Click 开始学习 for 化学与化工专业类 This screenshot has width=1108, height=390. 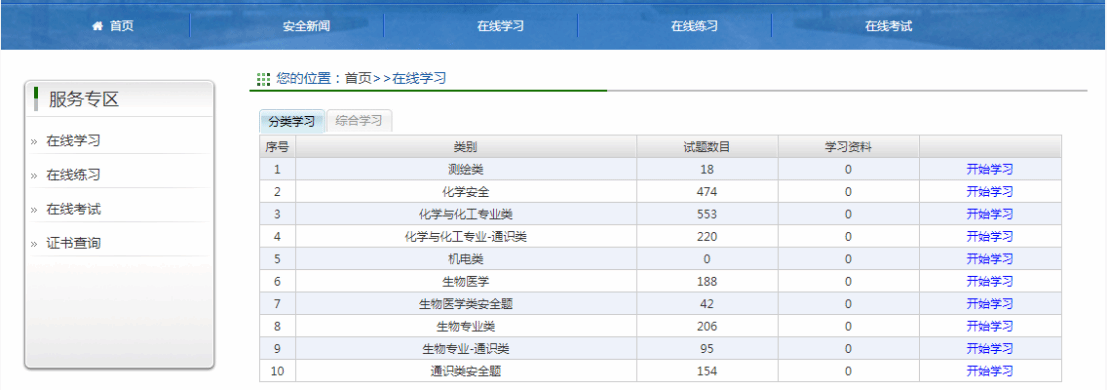(x=990, y=214)
